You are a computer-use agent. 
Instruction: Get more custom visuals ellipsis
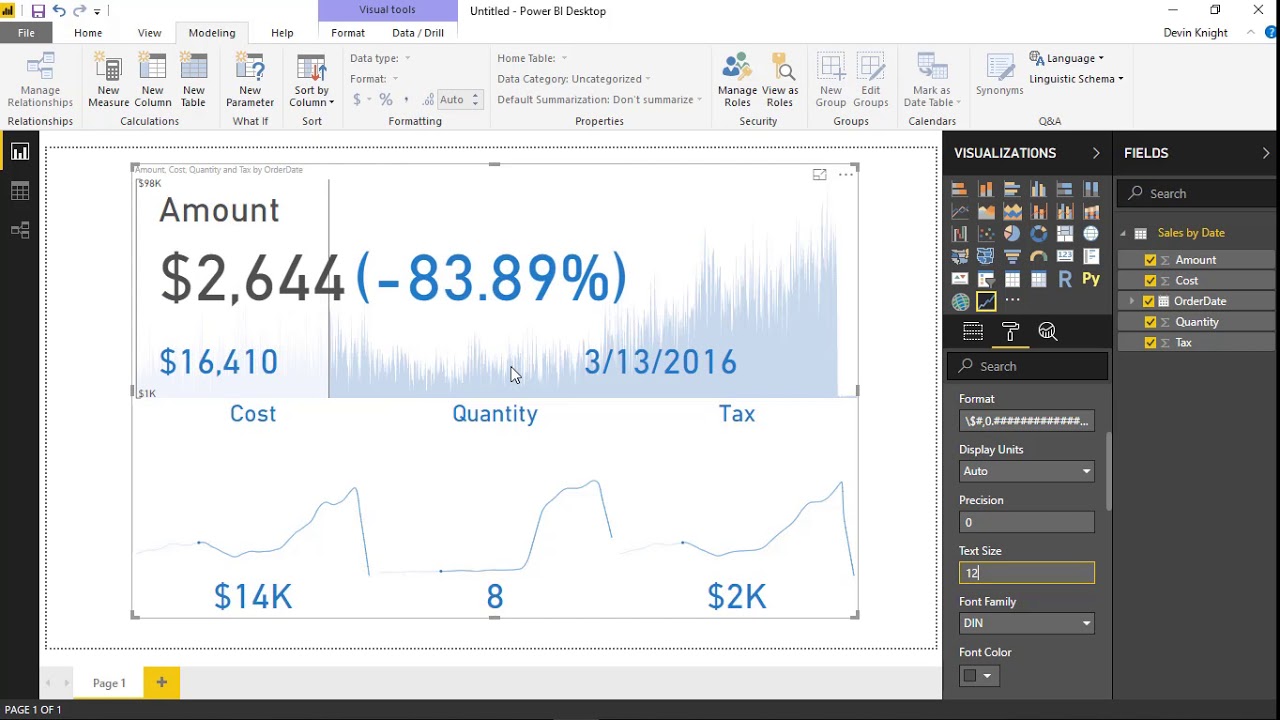click(1012, 301)
